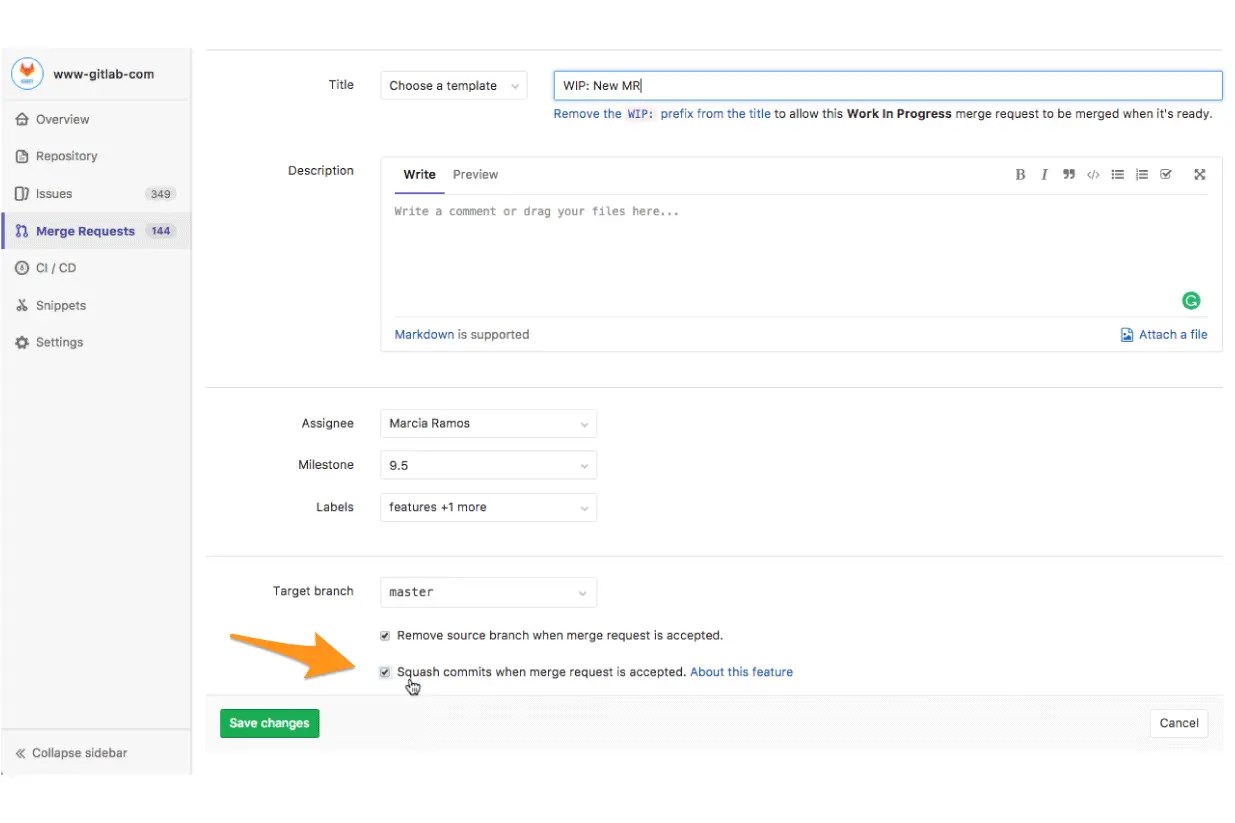Click the WIP: New MR title field
The height and width of the screenshot is (823, 1235).
tap(887, 85)
